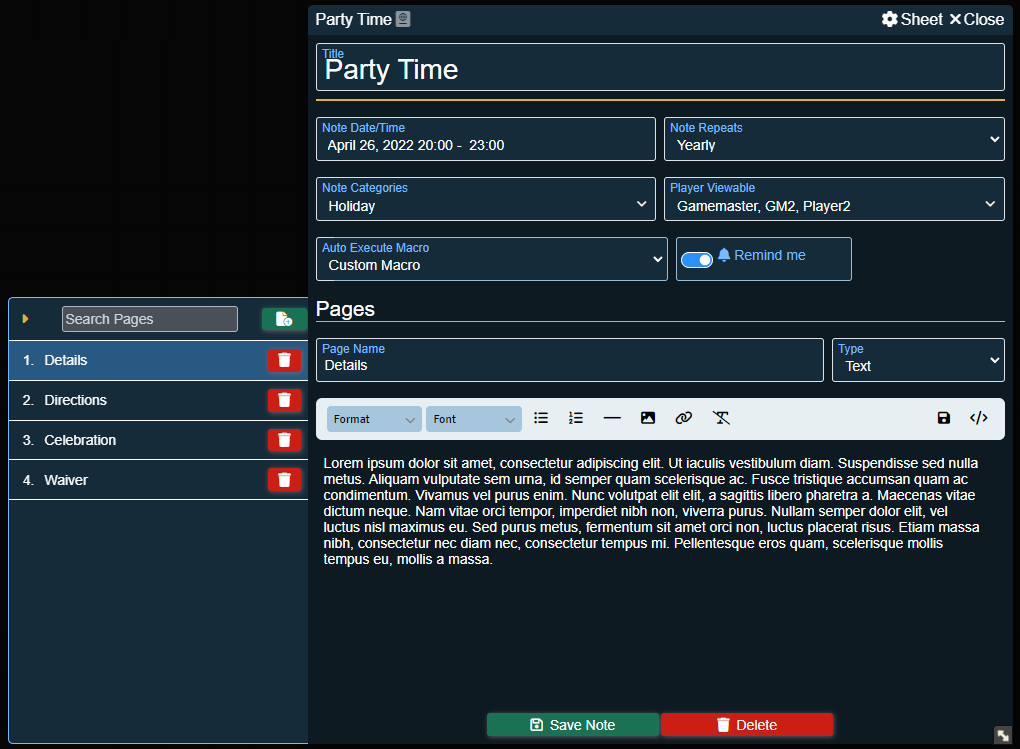This screenshot has height=749, width=1020.
Task: Click the editor save disk icon
Action: 944,418
